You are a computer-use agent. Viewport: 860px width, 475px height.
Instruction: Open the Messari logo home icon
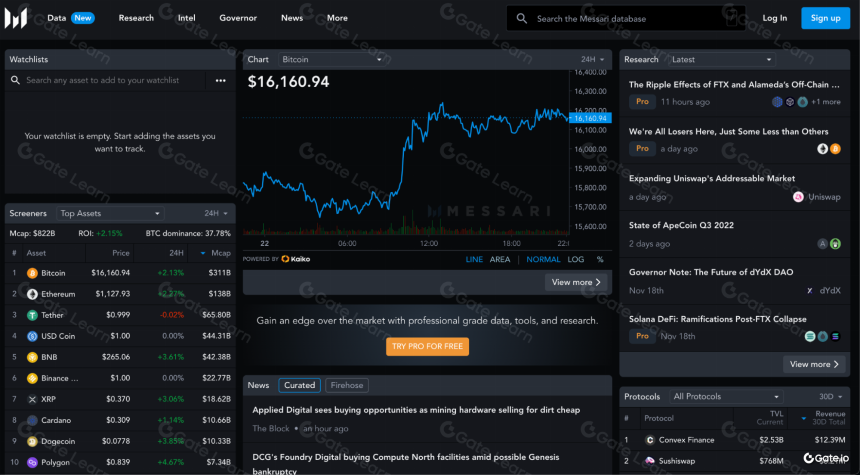(16, 18)
